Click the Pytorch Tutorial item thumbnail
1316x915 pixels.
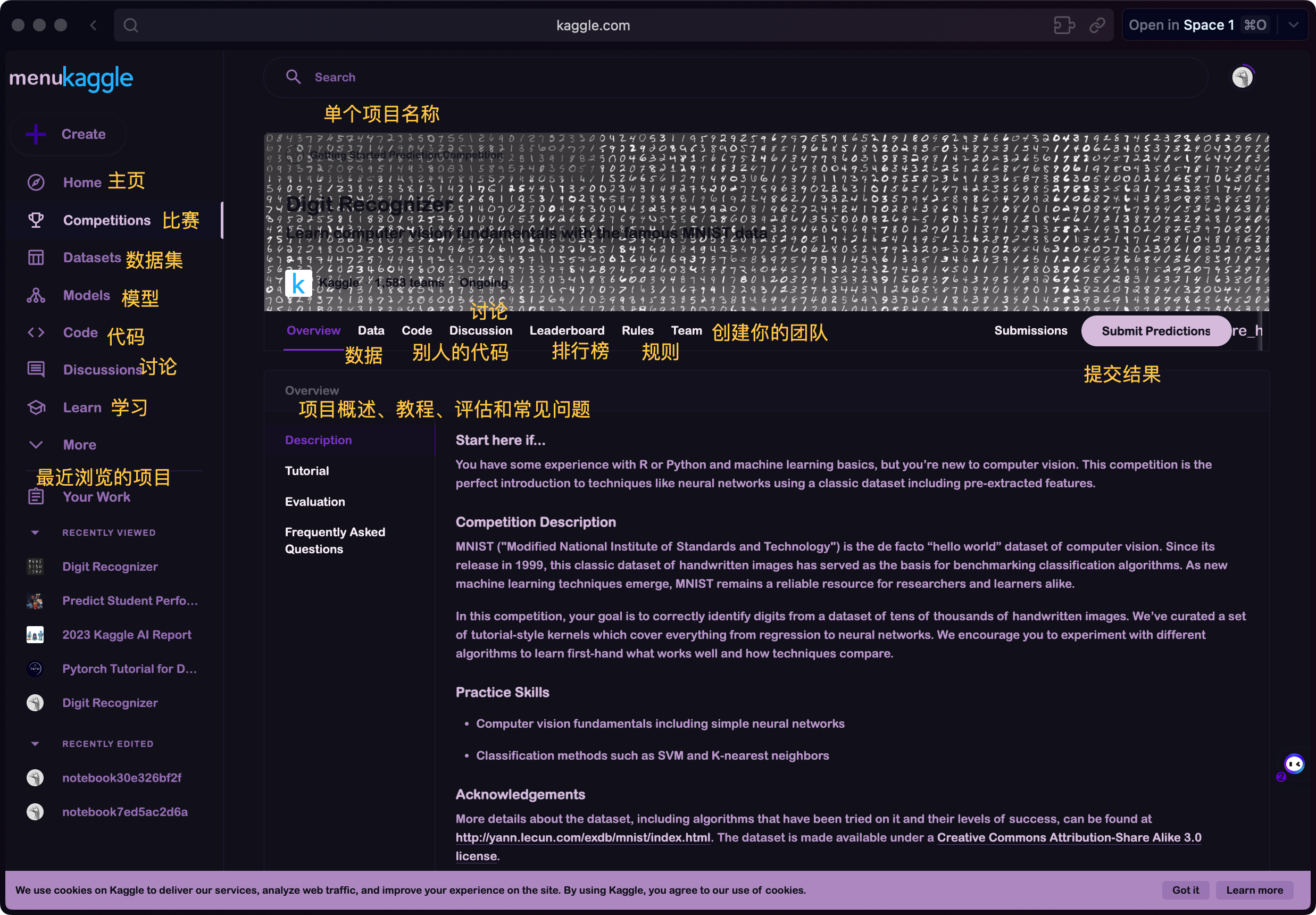click(x=35, y=669)
